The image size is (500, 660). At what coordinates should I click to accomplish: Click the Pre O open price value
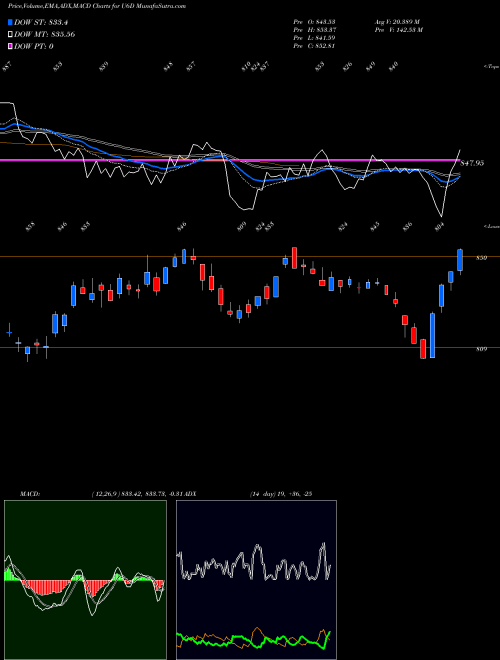point(314,21)
